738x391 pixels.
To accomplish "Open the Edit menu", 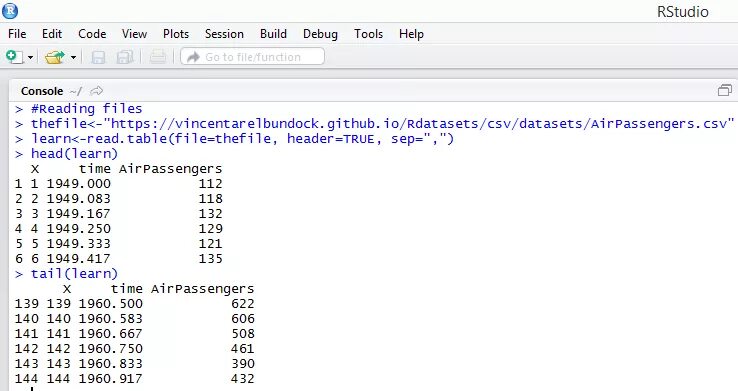I will pos(52,34).
